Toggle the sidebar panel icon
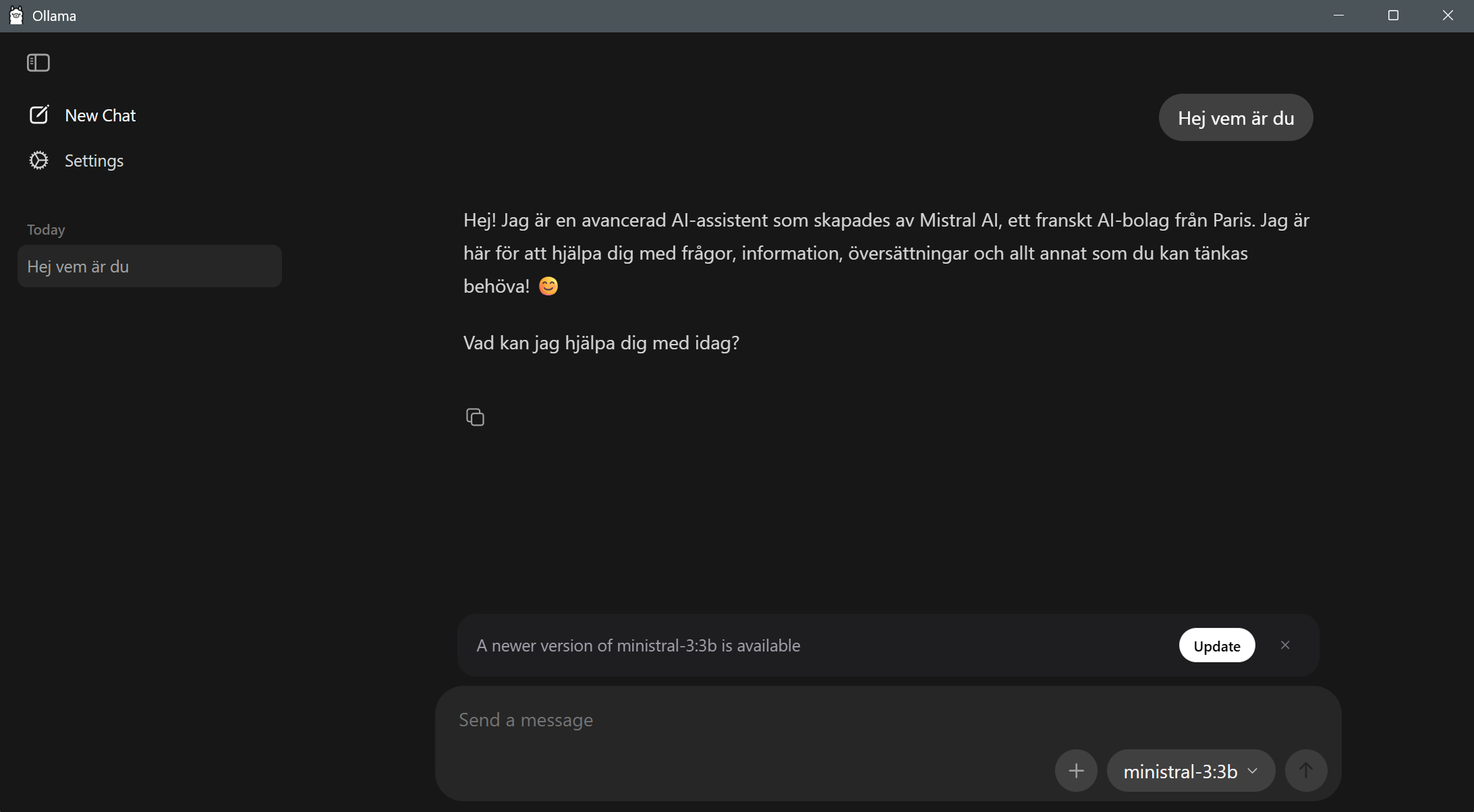 (x=38, y=63)
